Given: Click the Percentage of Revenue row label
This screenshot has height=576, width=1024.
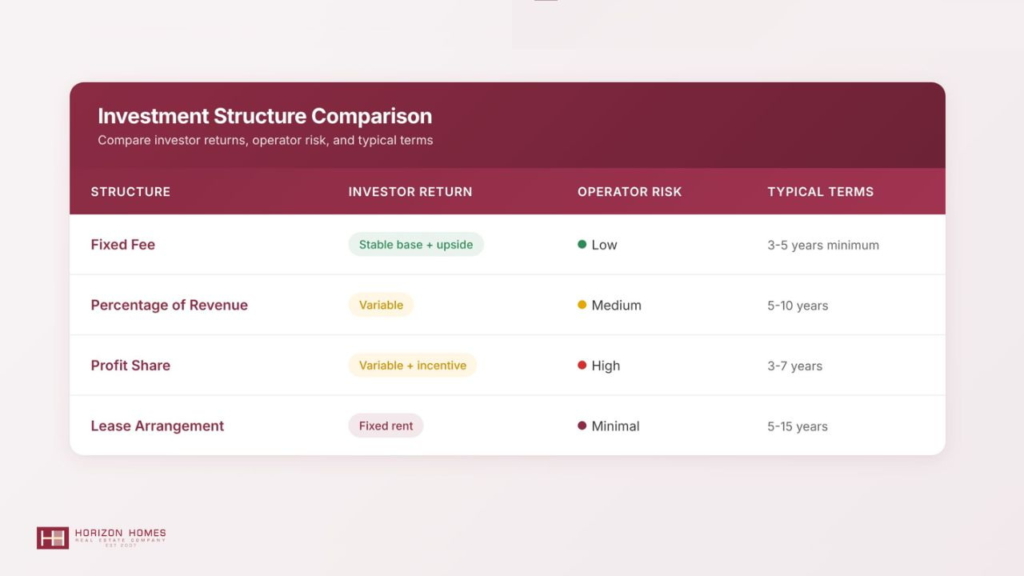Looking at the screenshot, I should (169, 305).
